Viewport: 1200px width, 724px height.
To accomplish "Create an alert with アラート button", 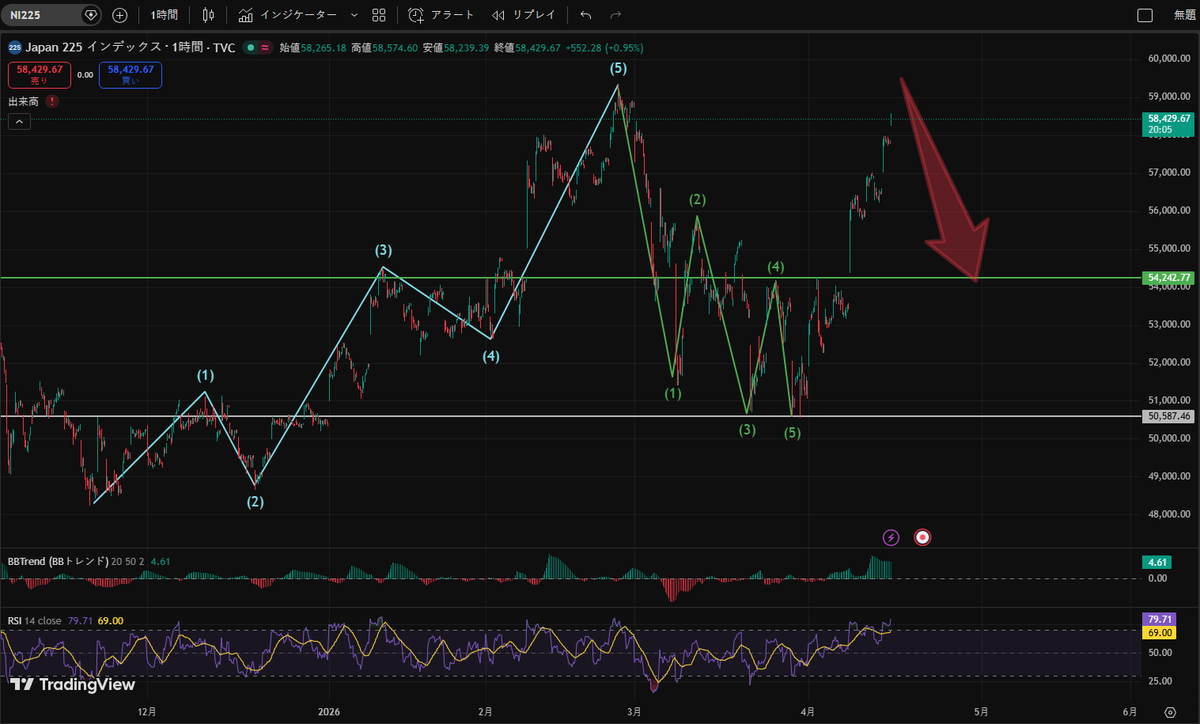I will click(x=441, y=15).
